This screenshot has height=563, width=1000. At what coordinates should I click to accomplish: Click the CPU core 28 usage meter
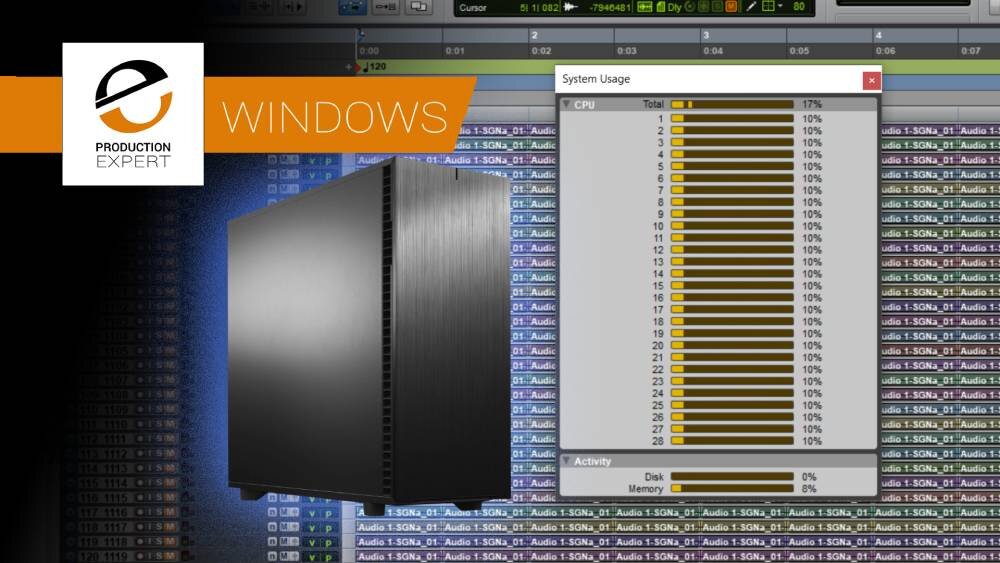732,441
